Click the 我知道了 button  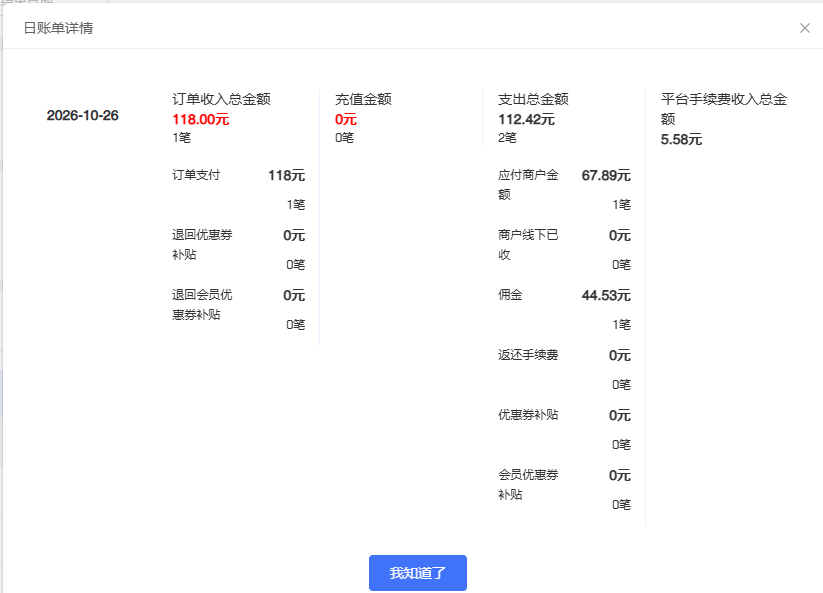[418, 573]
